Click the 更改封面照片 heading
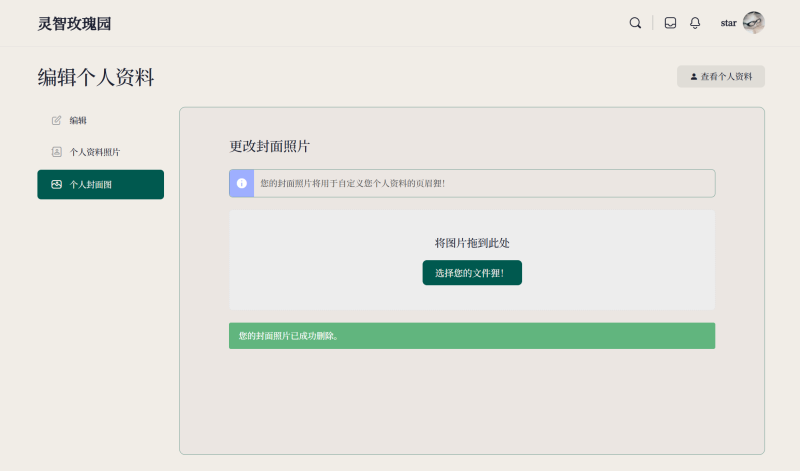Viewport: 800px width, 471px height. point(270,146)
